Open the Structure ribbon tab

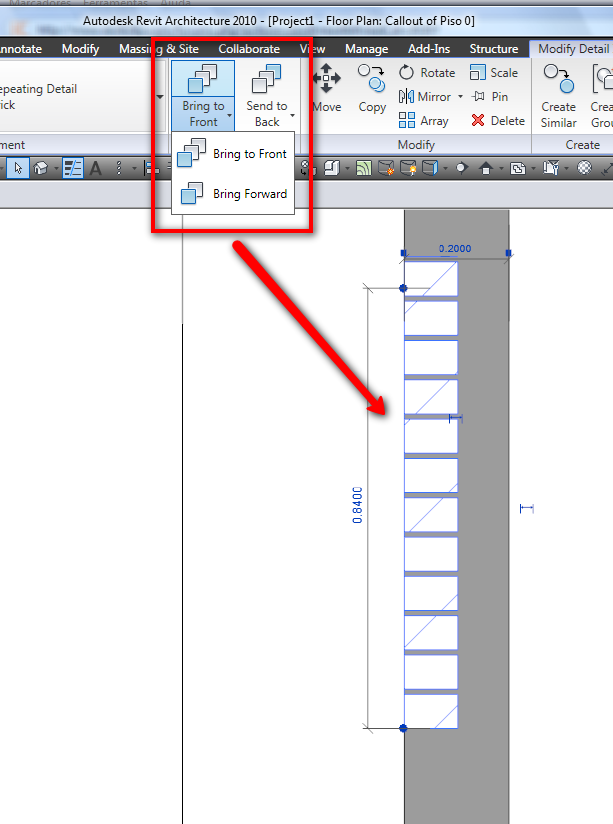[x=494, y=49]
